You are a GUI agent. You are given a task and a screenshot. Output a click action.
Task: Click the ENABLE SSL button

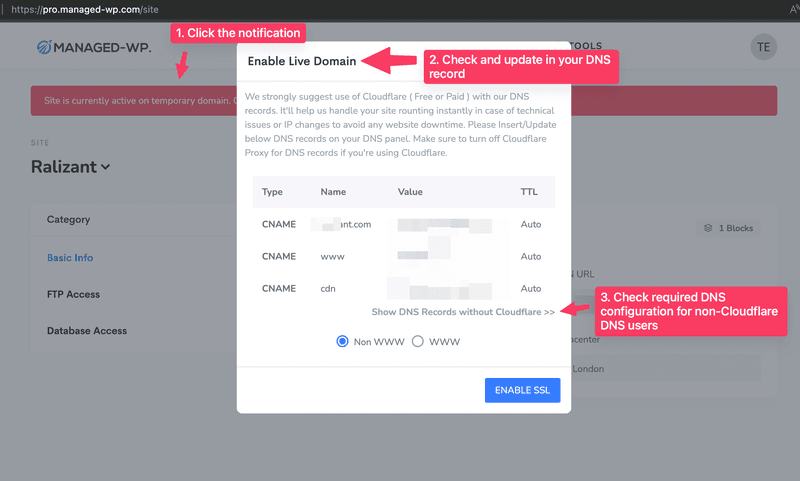[x=522, y=390]
